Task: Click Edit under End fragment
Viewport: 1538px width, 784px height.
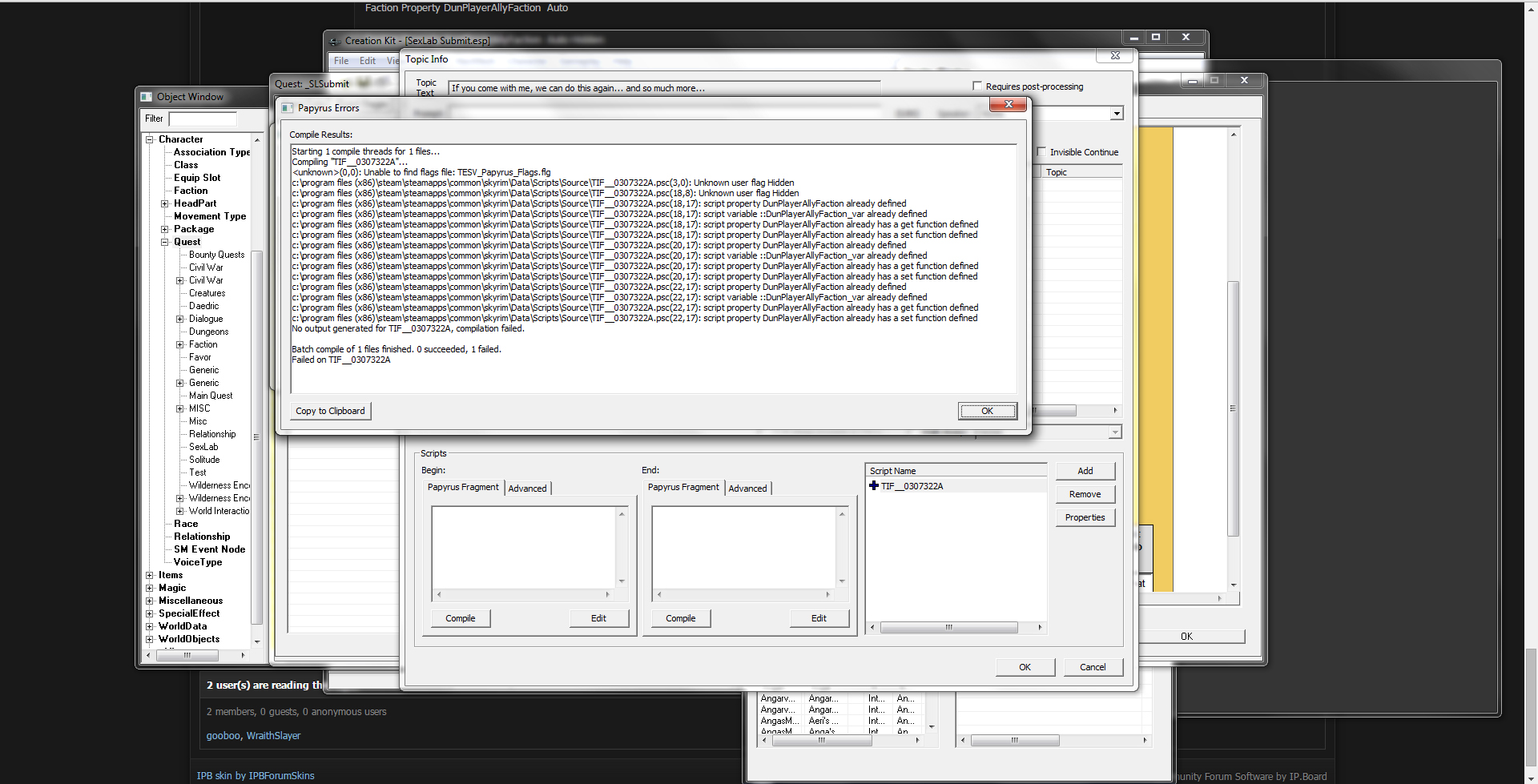Action: (819, 618)
